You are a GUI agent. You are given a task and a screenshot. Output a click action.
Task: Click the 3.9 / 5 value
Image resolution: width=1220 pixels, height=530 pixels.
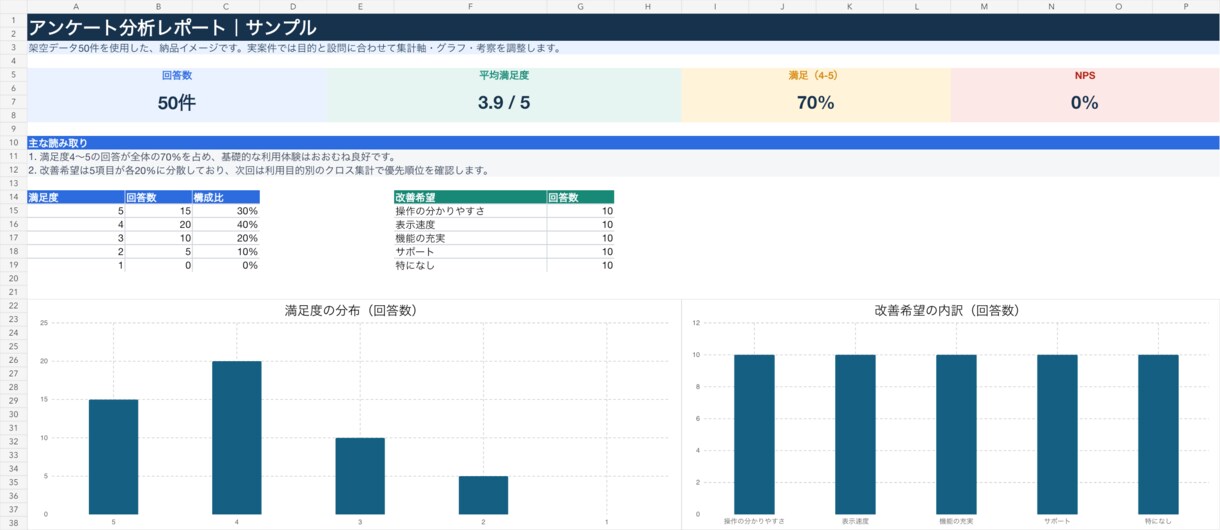tap(504, 102)
